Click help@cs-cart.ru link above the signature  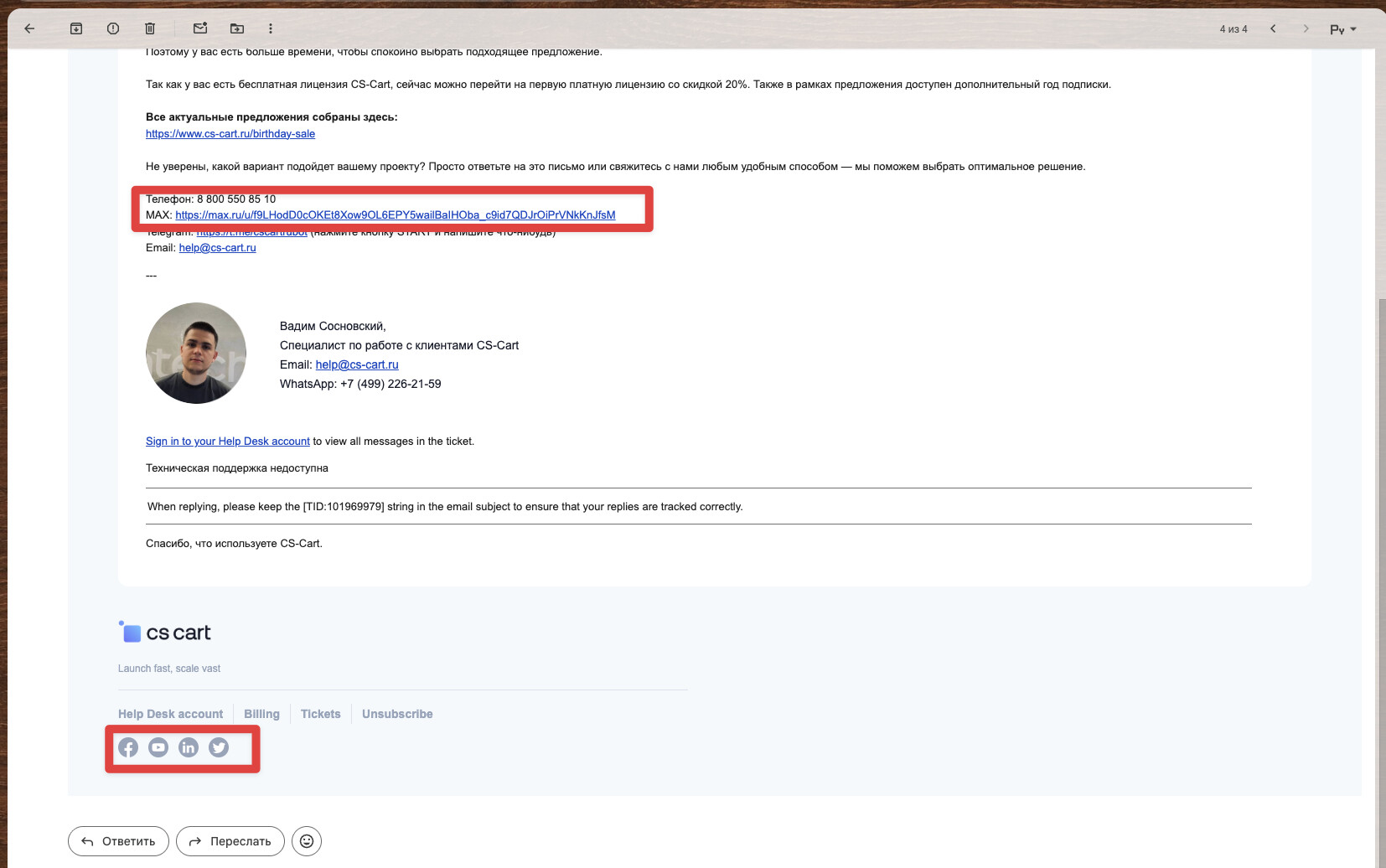[218, 248]
